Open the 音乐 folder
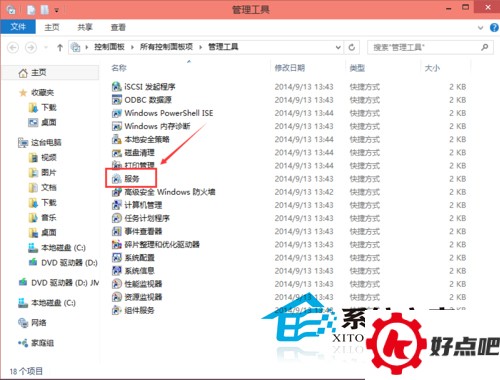This screenshot has height=380, width=500. click(x=49, y=218)
